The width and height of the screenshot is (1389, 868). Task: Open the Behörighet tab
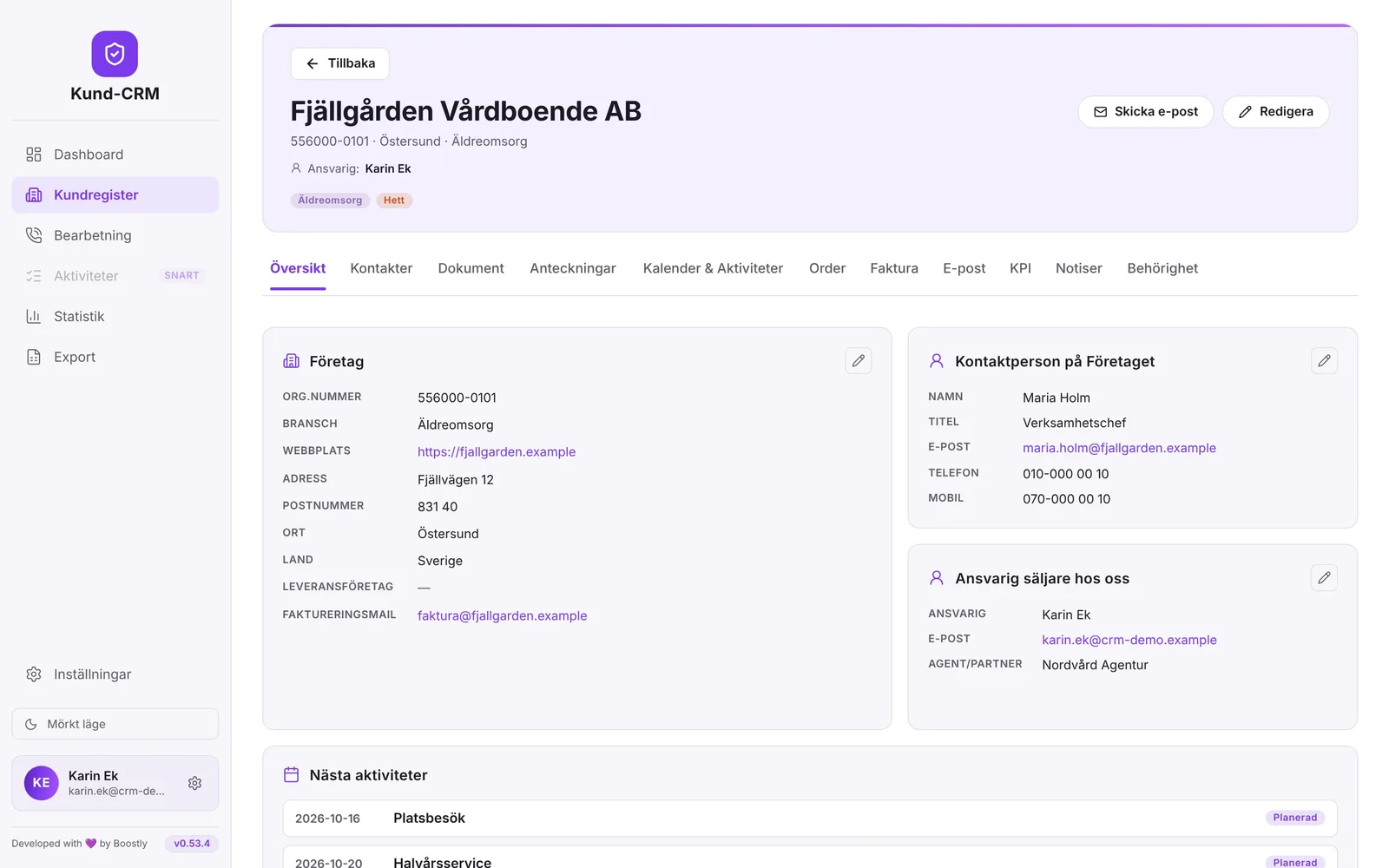click(x=1162, y=268)
